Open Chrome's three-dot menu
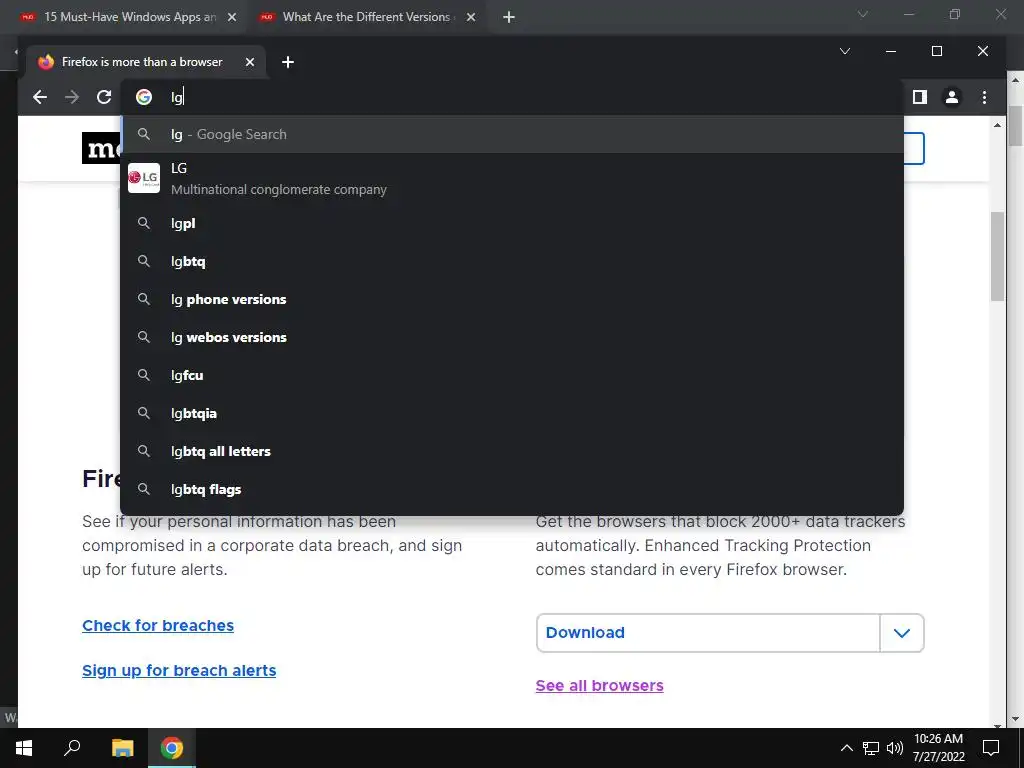This screenshot has width=1024, height=768. click(984, 97)
